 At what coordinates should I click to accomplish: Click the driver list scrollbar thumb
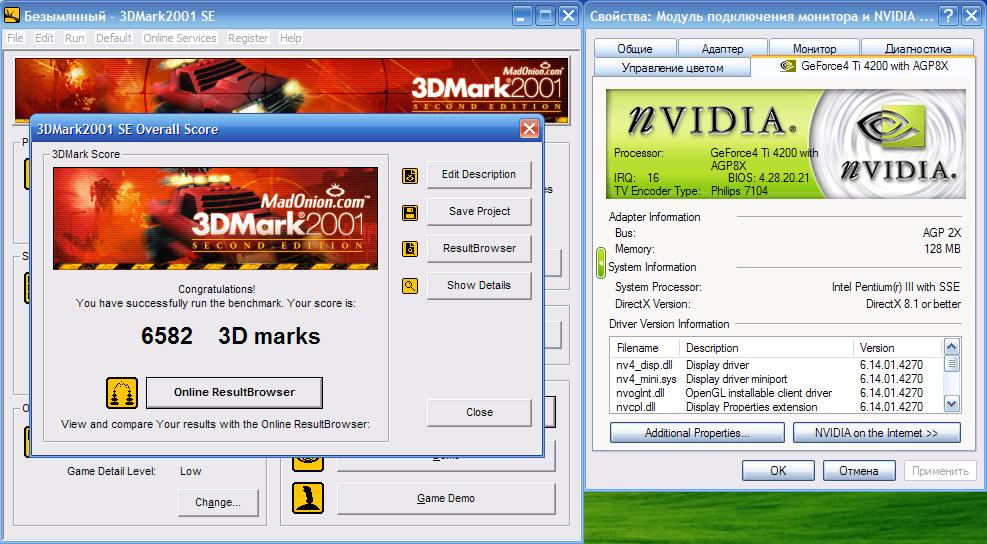951,363
